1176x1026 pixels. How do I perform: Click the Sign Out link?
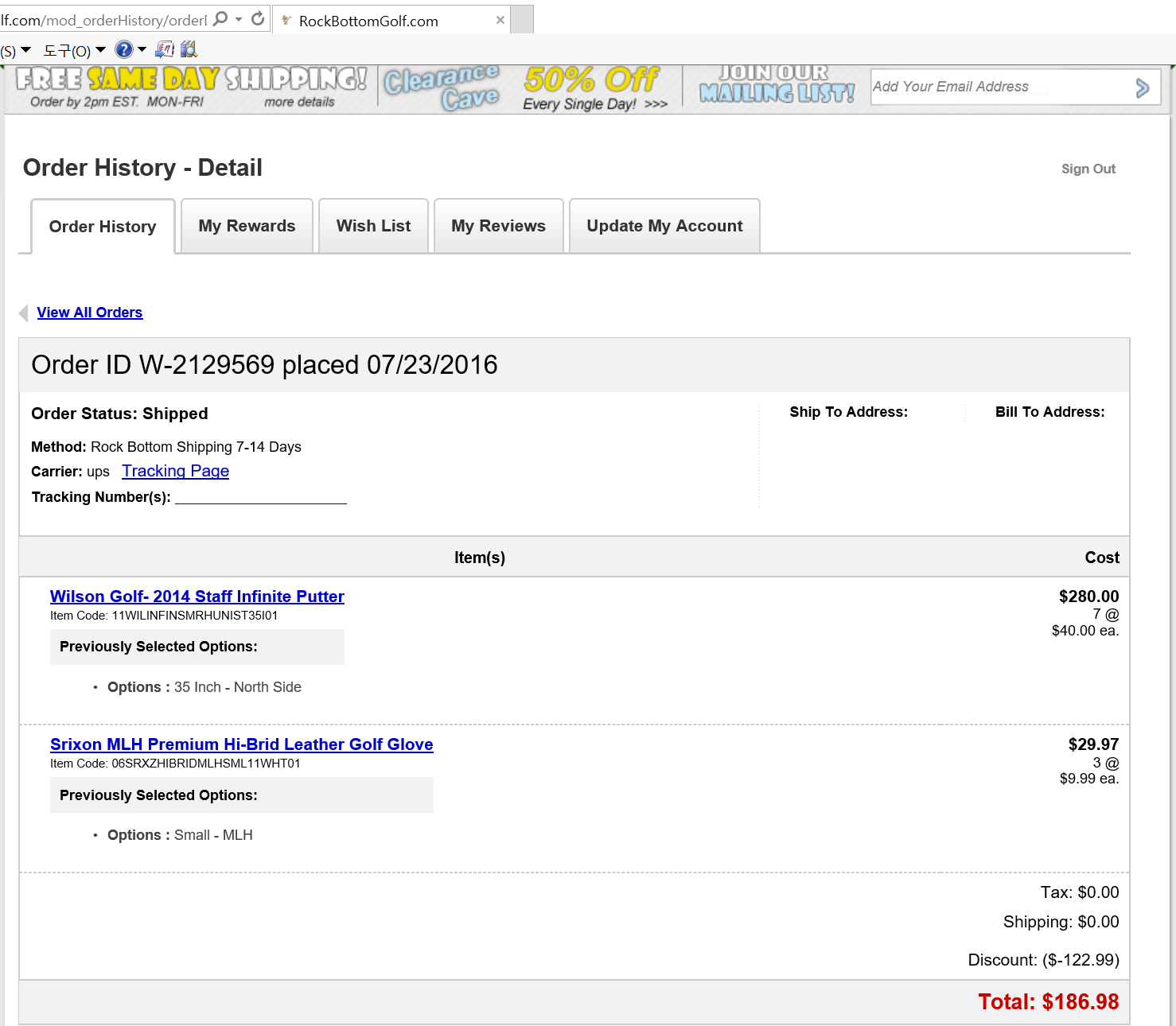[x=1088, y=169]
